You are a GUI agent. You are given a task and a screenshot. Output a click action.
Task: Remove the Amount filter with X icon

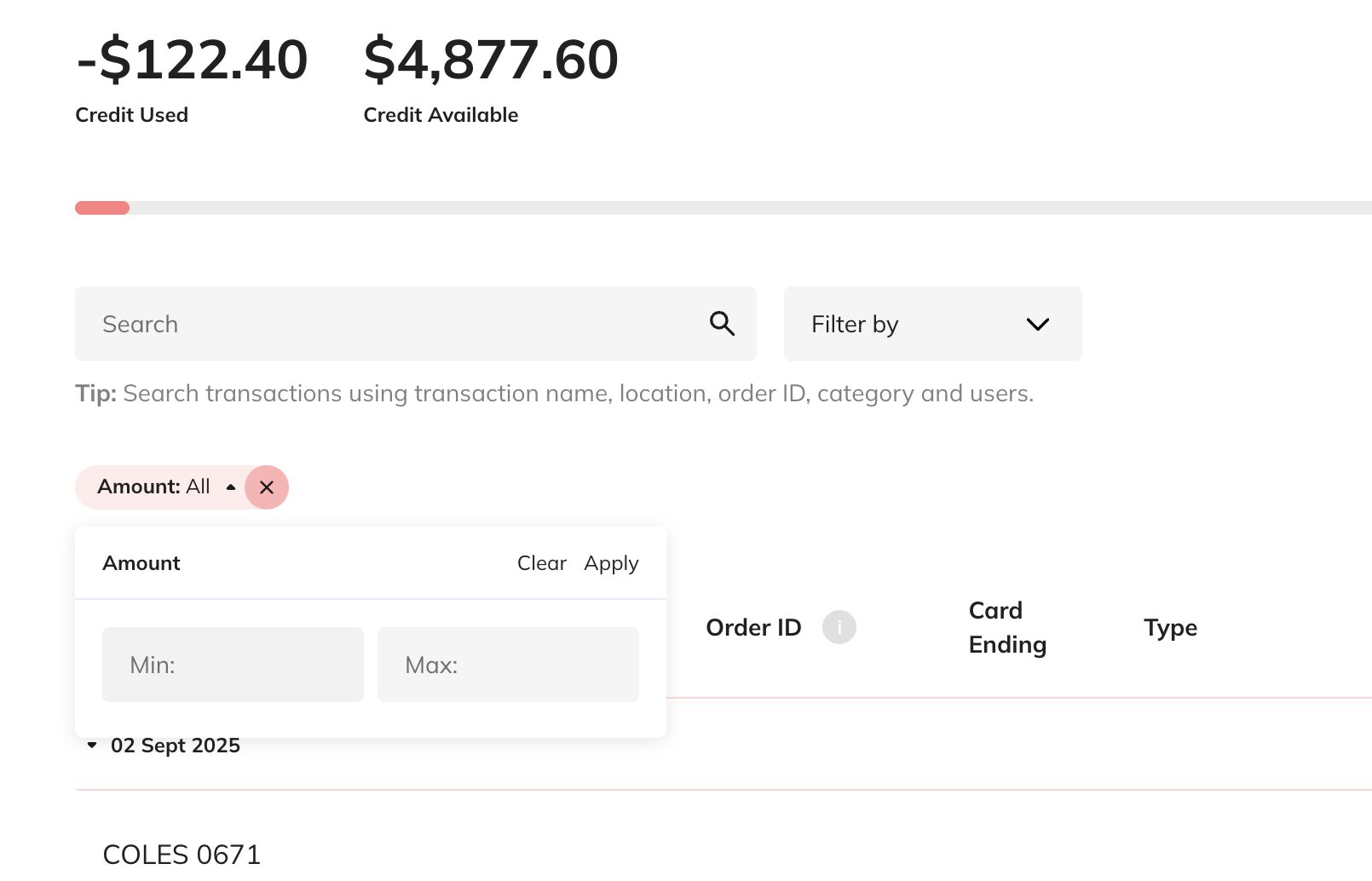pyautogui.click(x=267, y=487)
